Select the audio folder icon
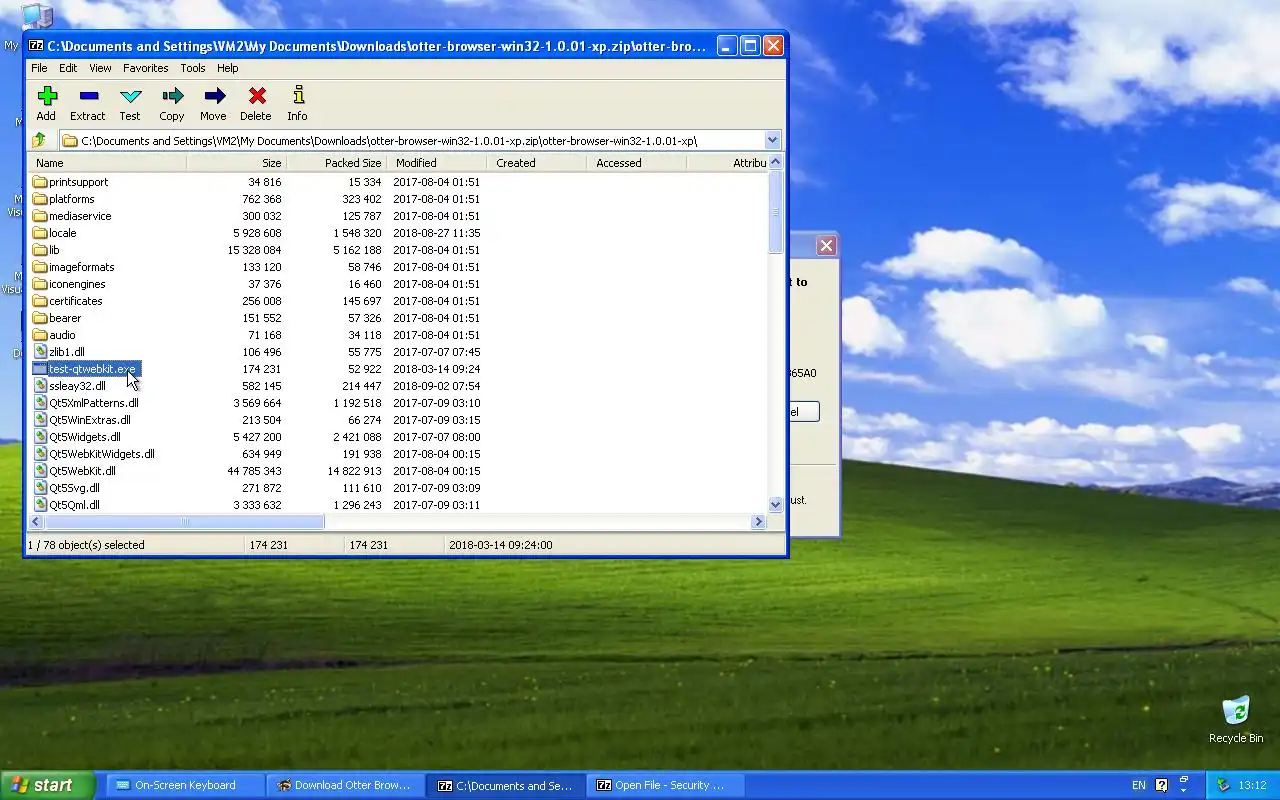Screen dimensions: 1280x800 [x=40, y=335]
